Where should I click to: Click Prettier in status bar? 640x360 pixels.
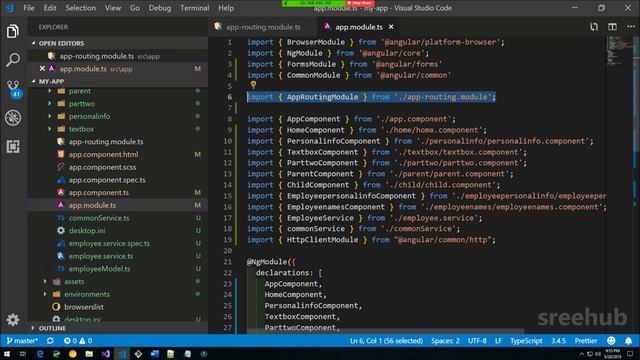point(586,340)
